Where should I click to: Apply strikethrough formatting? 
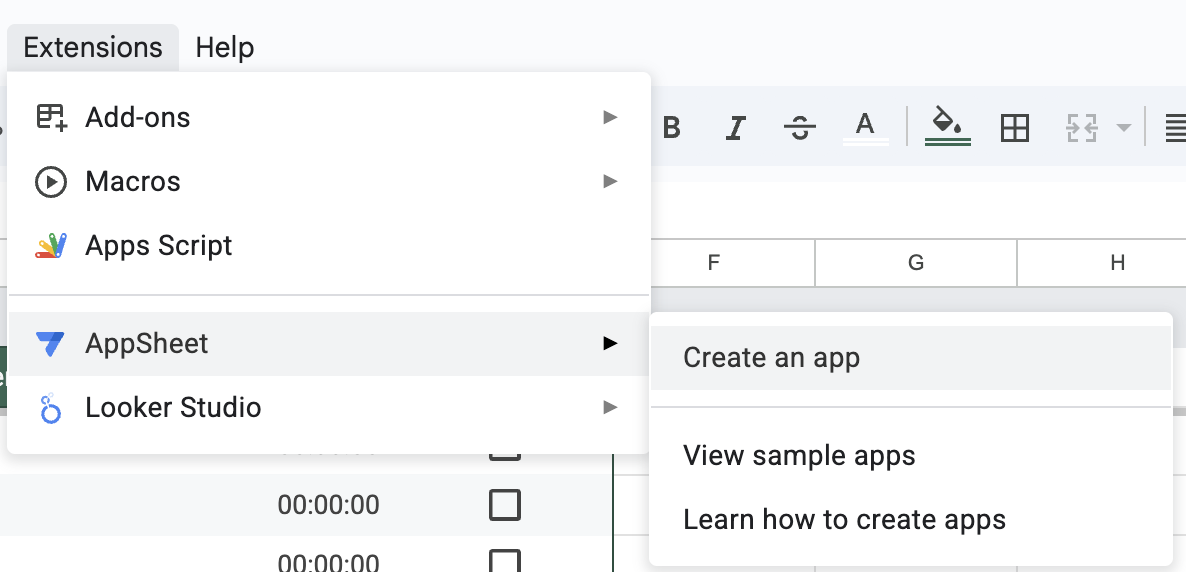[x=800, y=128]
